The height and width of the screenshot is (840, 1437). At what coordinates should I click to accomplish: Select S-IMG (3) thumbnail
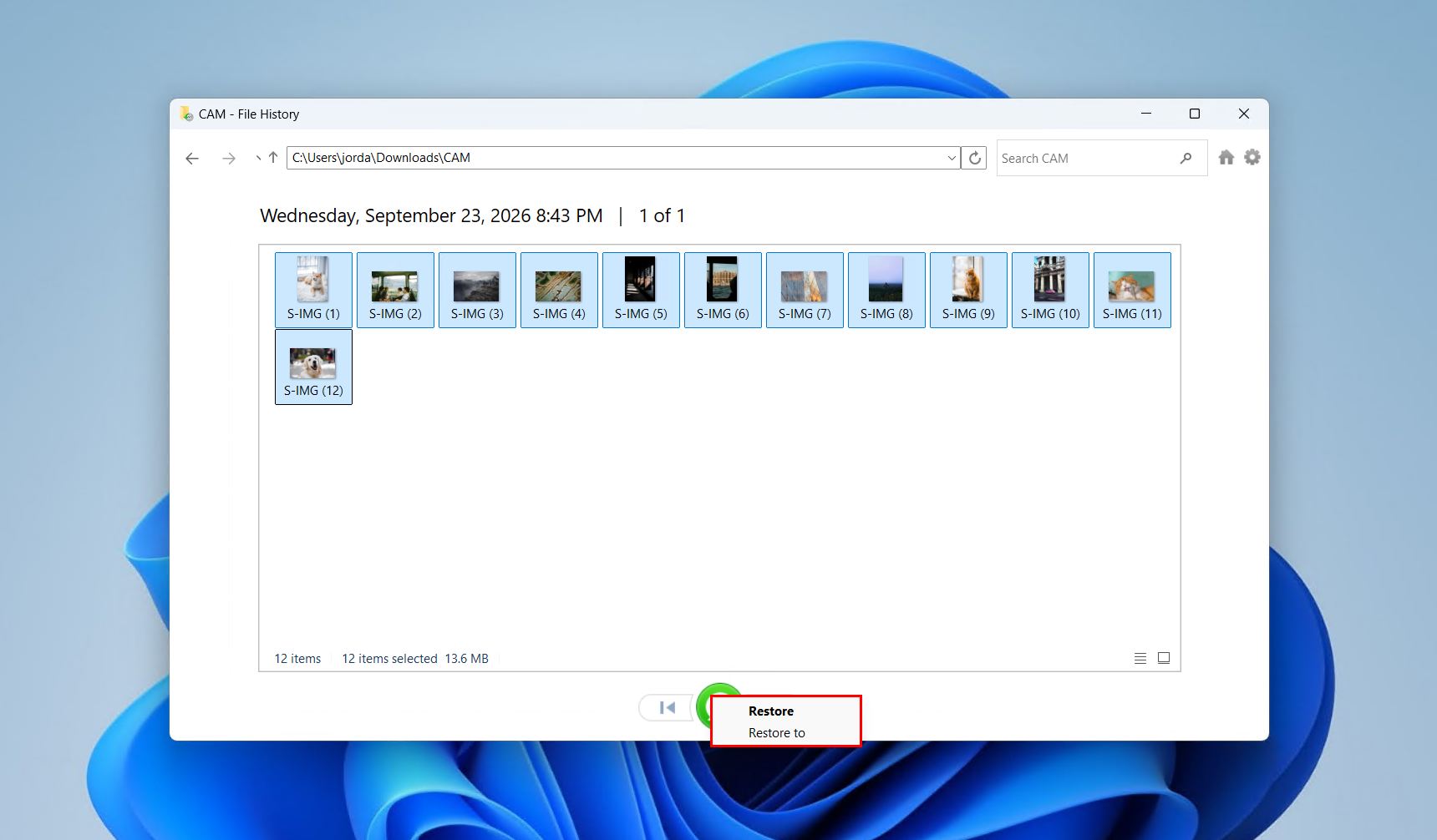point(477,290)
